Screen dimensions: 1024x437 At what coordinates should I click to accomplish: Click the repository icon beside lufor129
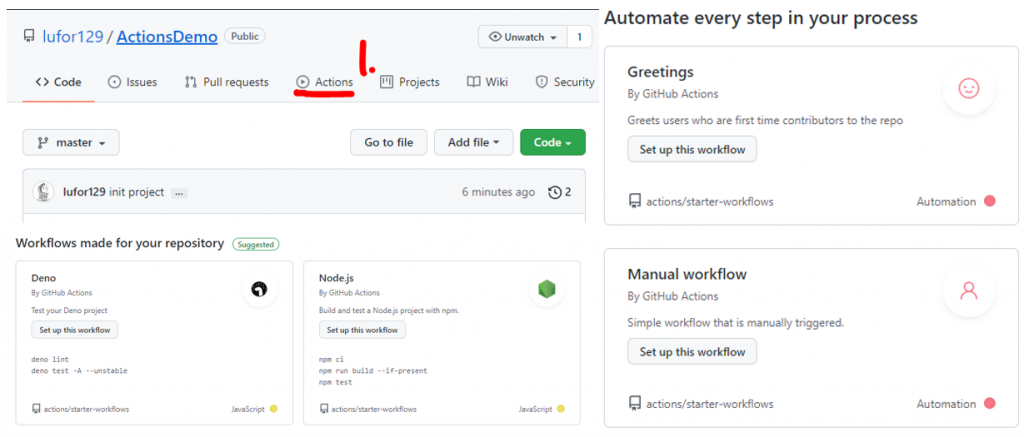coord(29,37)
